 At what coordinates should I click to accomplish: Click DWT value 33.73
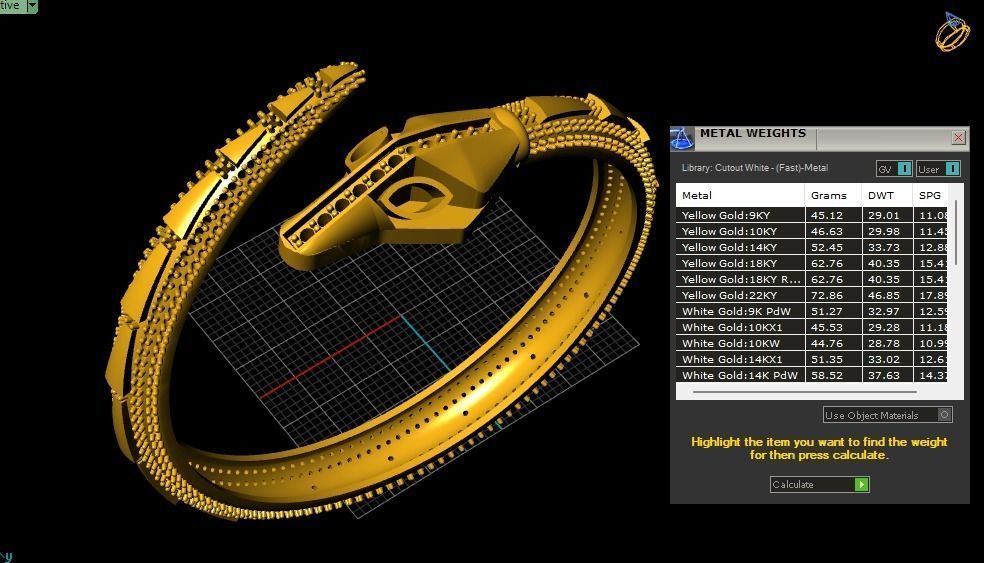884,247
